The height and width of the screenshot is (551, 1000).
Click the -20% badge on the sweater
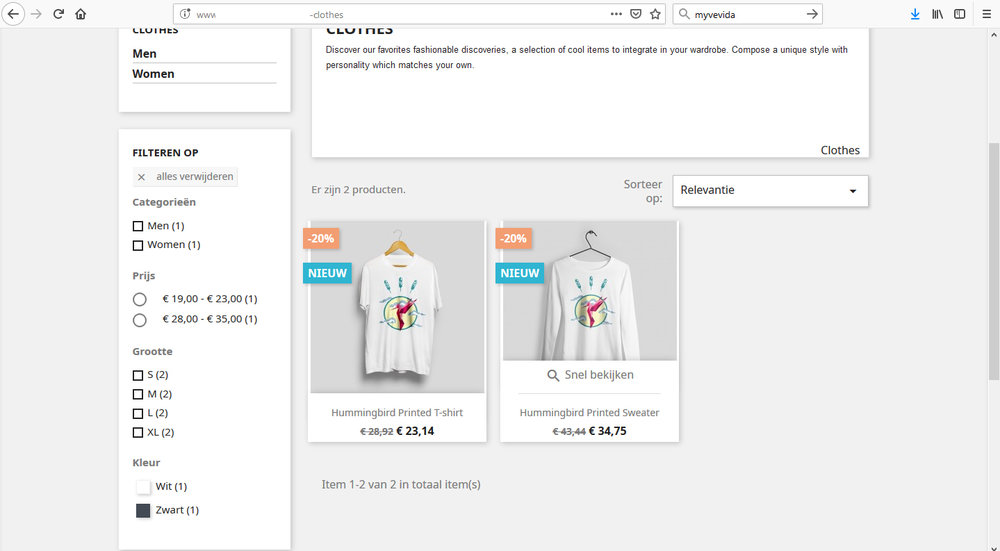point(513,239)
